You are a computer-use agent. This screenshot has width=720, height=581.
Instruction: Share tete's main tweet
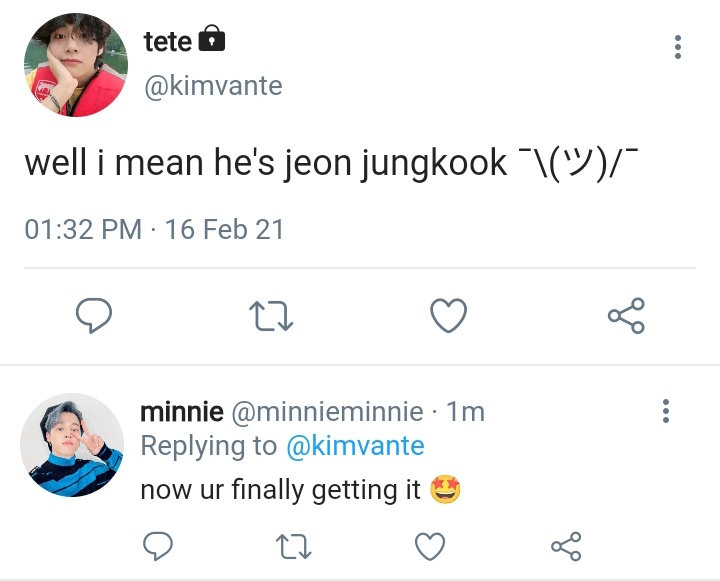tap(626, 315)
